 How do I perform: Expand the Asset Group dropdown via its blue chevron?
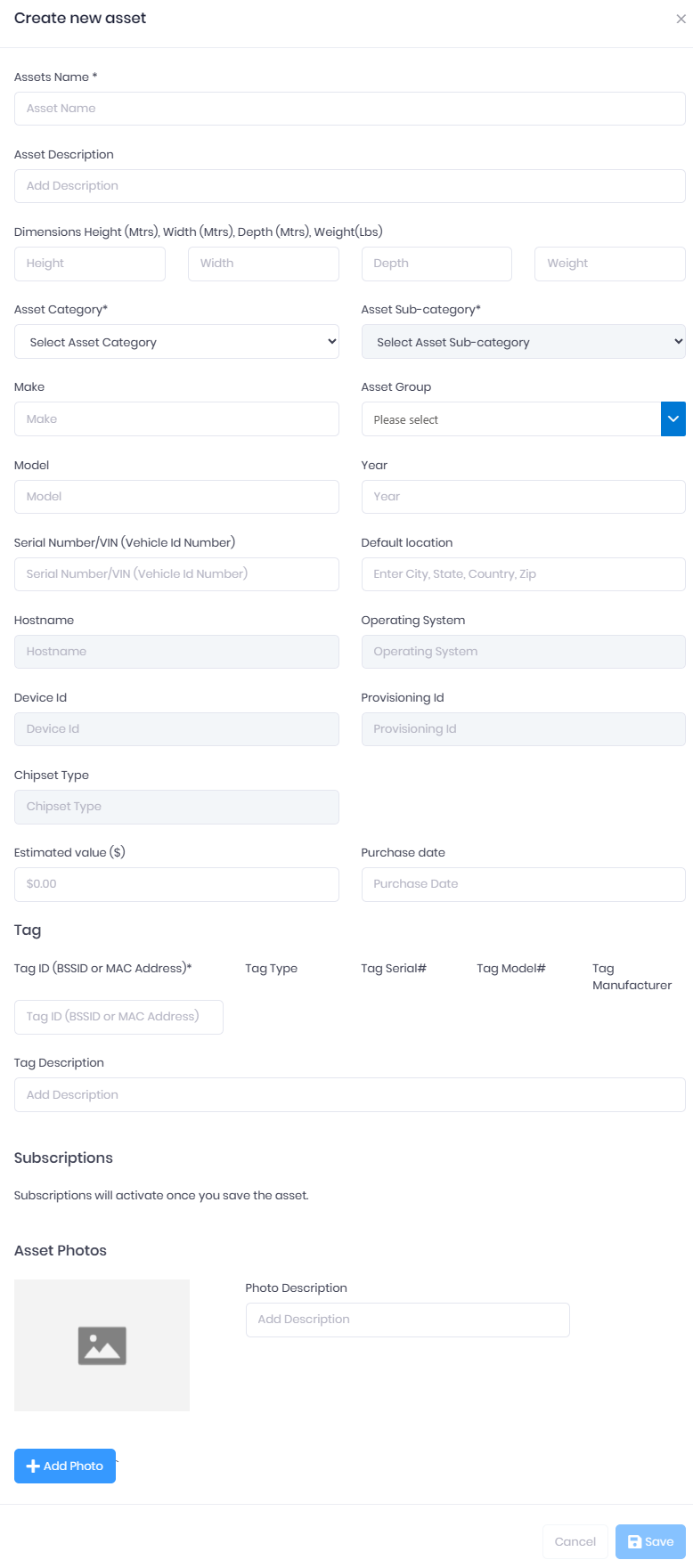pyautogui.click(x=673, y=418)
